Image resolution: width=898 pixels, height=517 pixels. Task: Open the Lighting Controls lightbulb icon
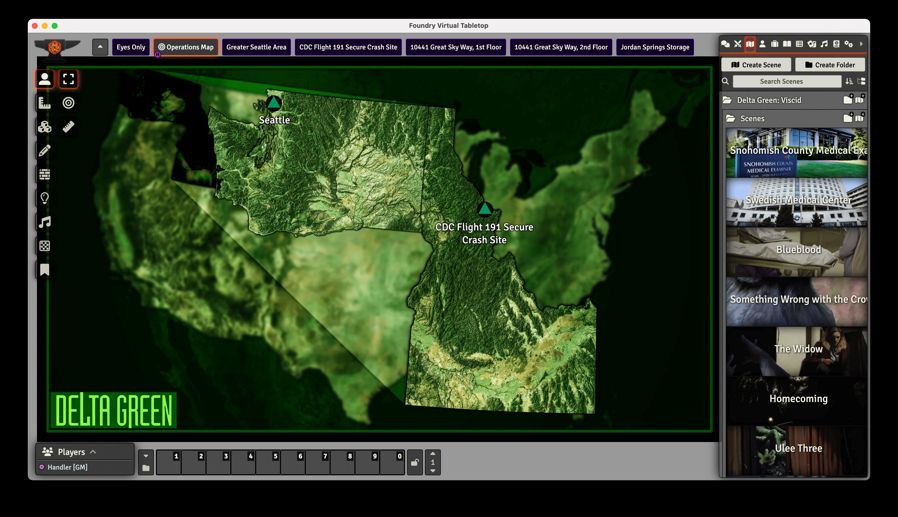pyautogui.click(x=45, y=198)
